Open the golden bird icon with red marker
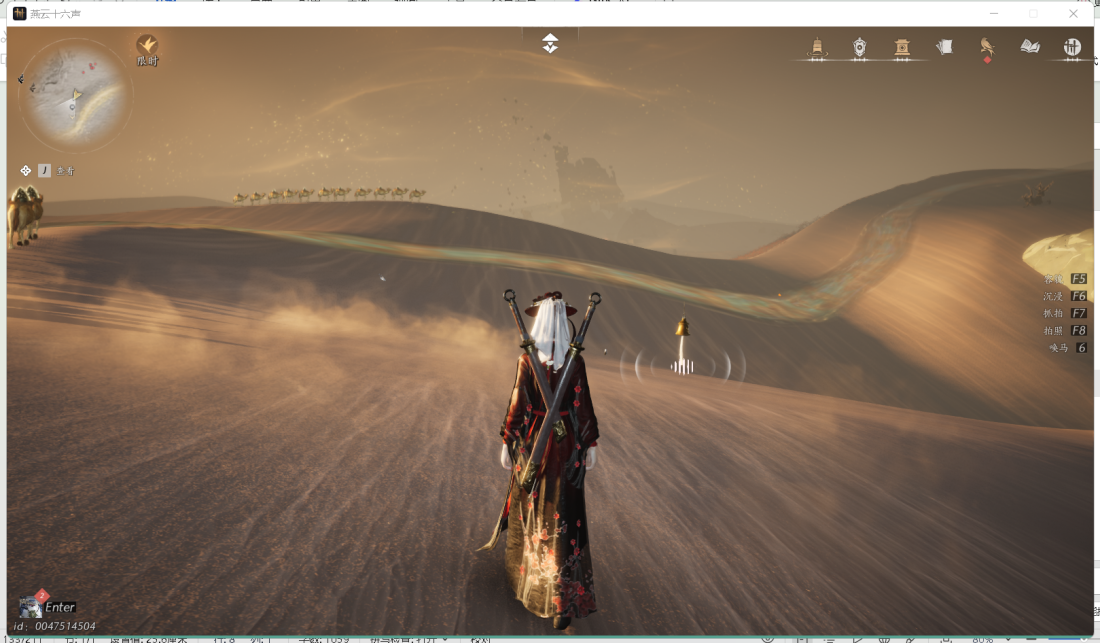Screen dimensions: 1100x643 point(987,47)
